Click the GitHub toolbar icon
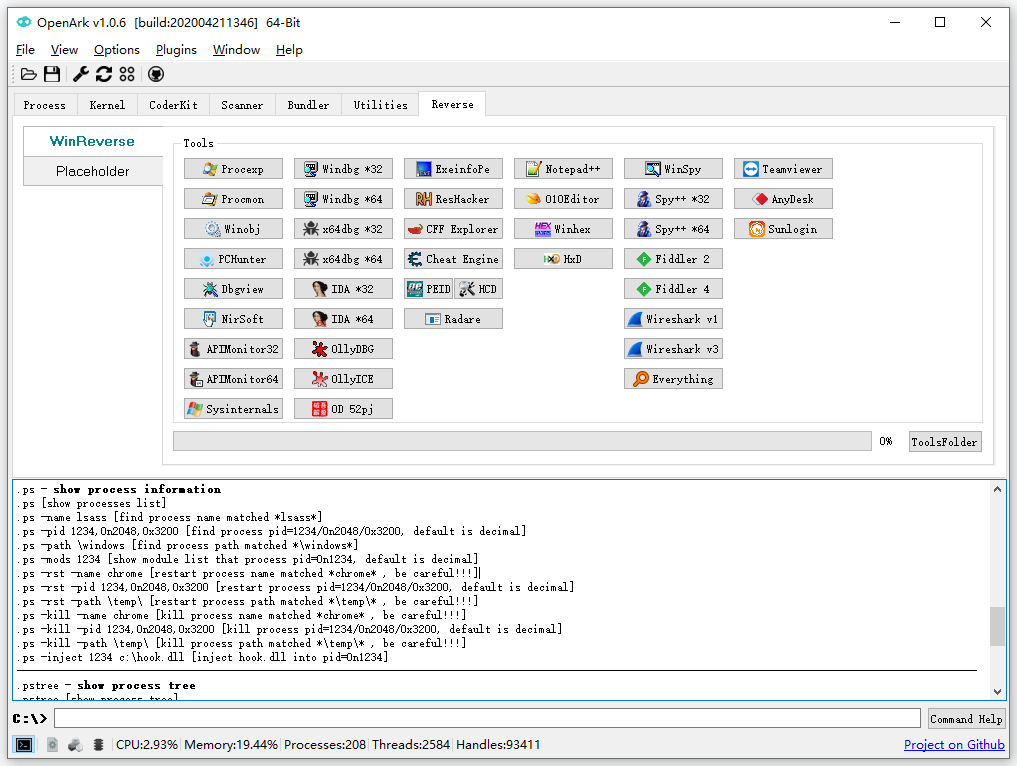The image size is (1017, 766). 156,75
